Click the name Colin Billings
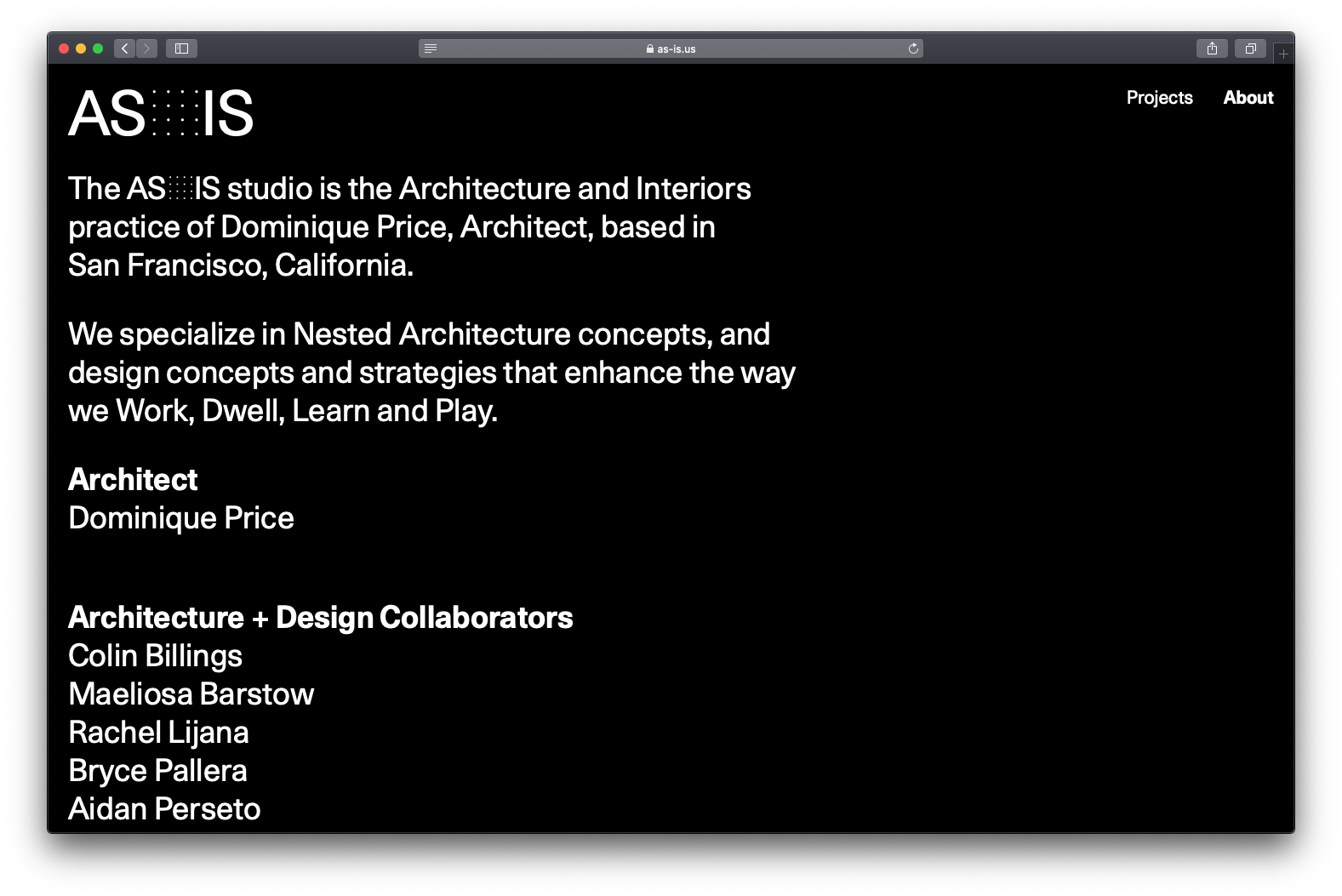 [155, 656]
